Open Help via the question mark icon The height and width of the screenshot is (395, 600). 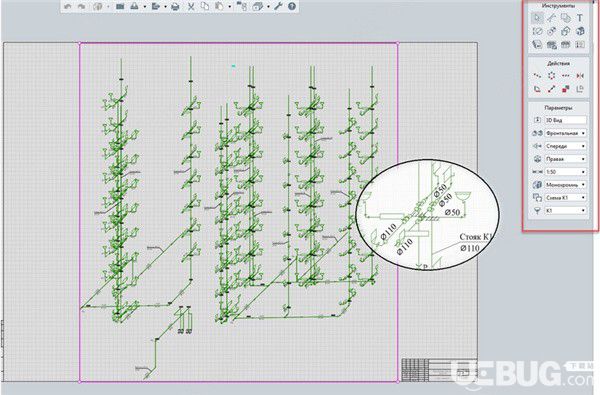[292, 7]
